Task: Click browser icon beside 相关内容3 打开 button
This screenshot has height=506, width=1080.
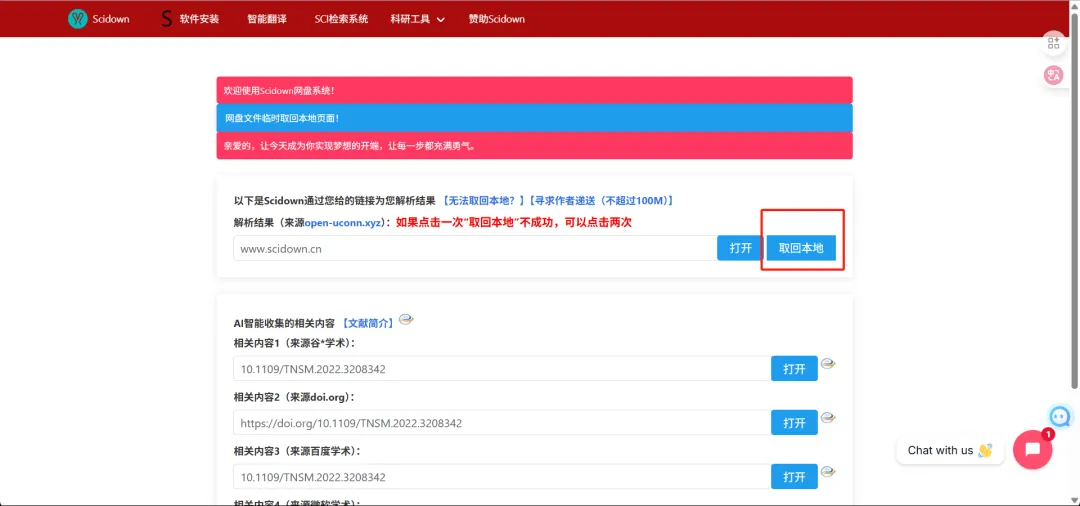Action: click(828, 472)
